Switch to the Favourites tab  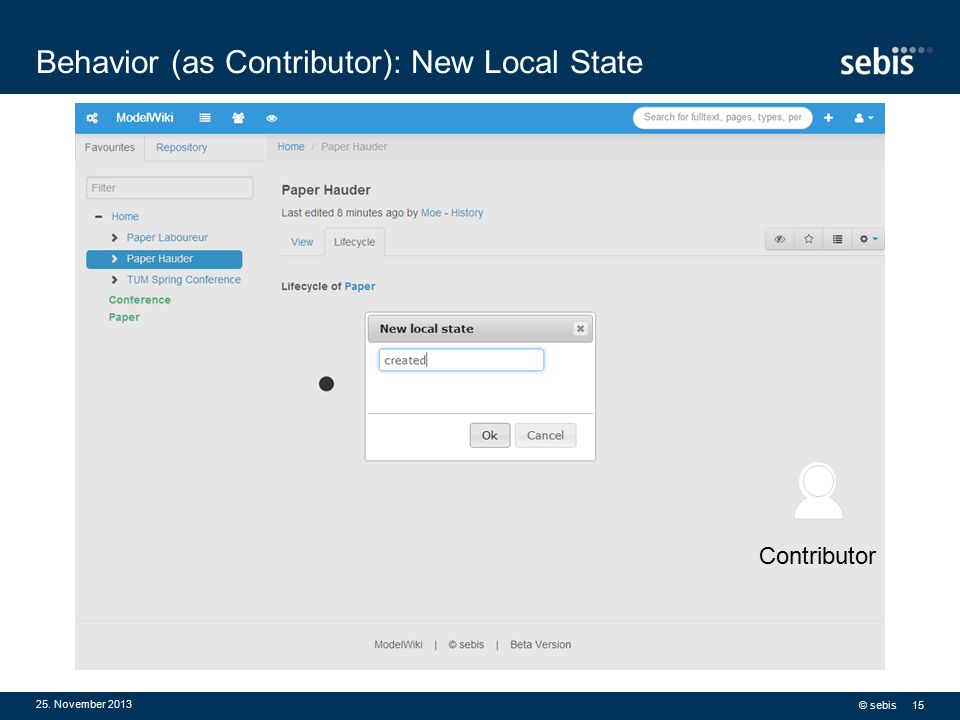[110, 148]
